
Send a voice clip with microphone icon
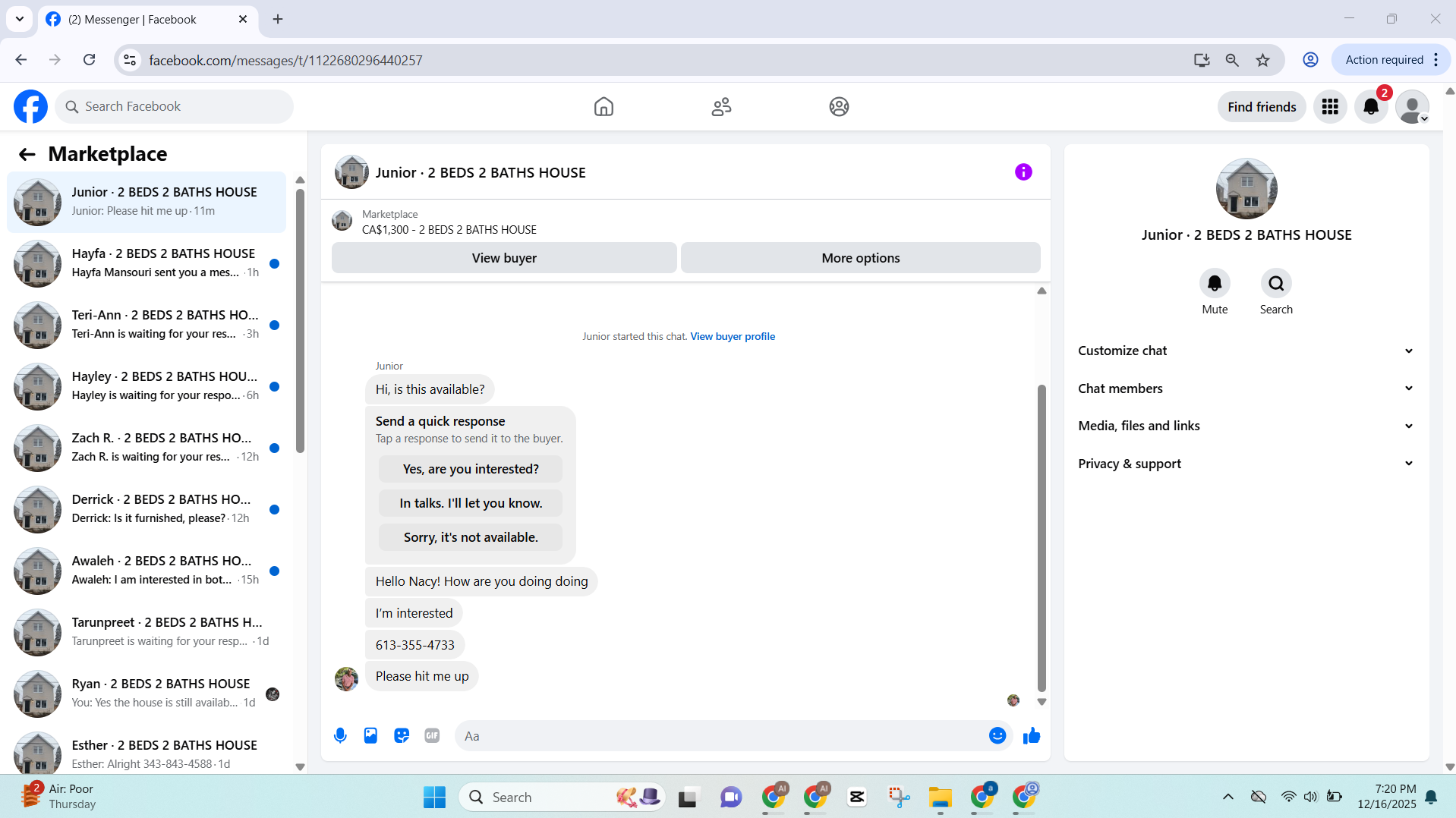coord(340,735)
